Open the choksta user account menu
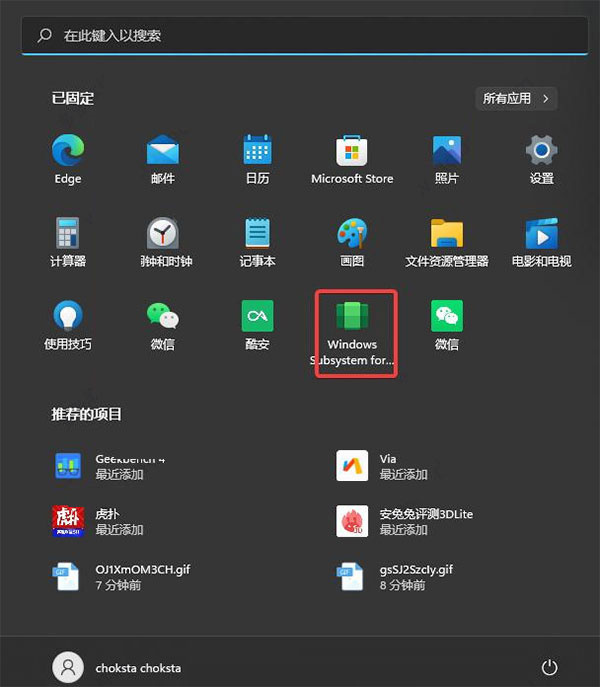 [118, 667]
